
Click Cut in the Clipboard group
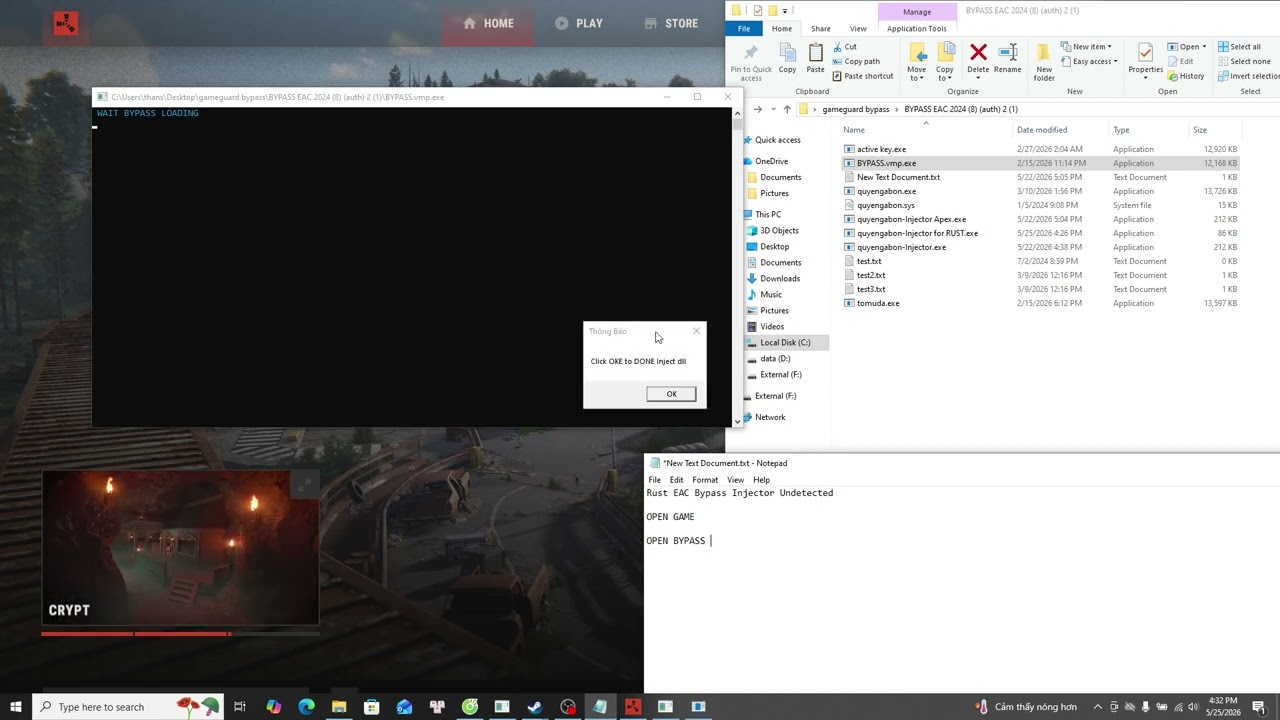click(843, 47)
